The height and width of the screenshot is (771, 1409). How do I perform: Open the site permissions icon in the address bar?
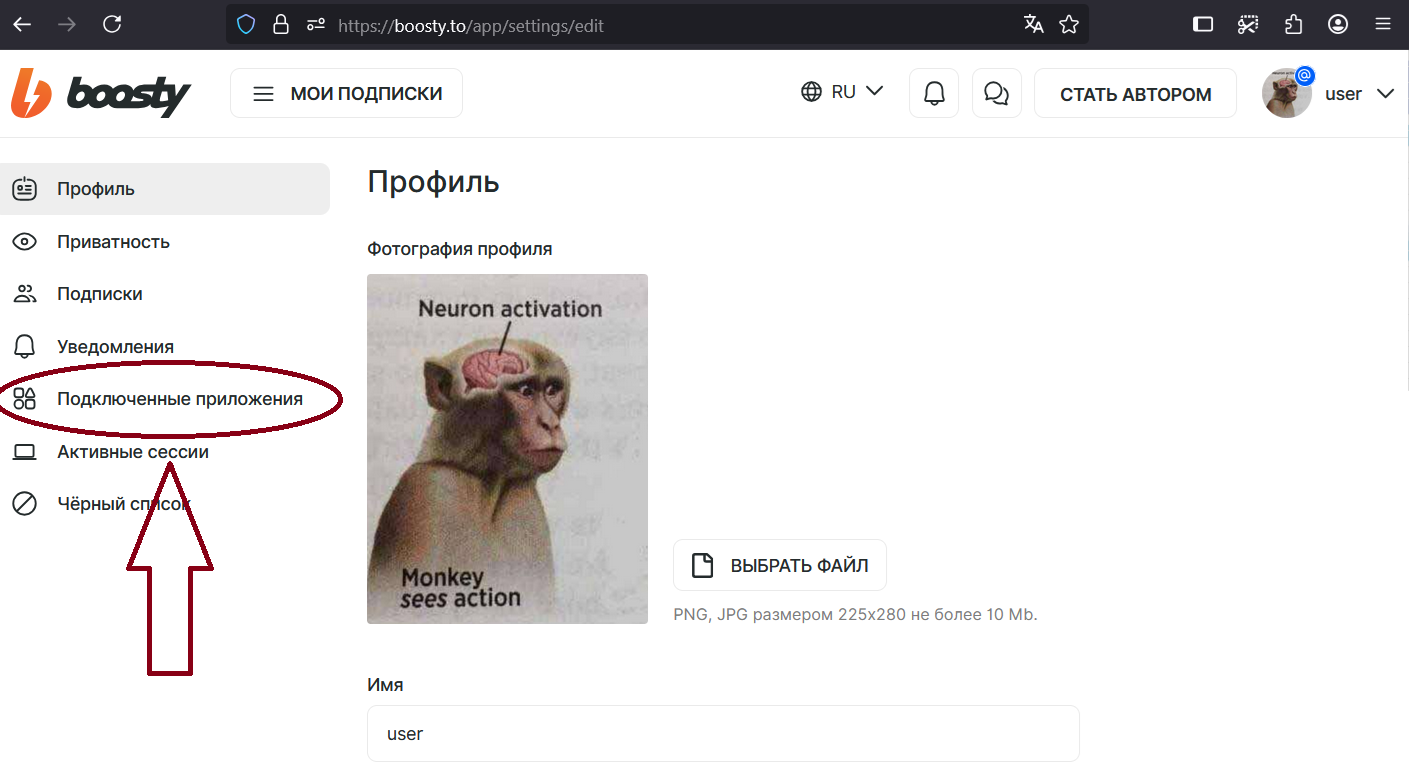316,25
